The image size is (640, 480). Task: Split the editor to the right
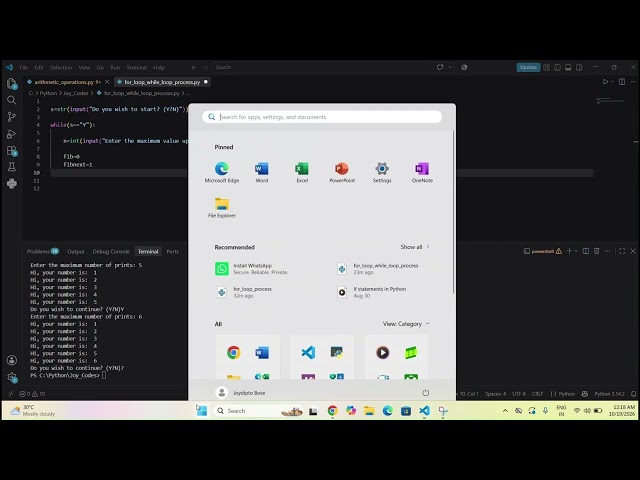[622, 82]
